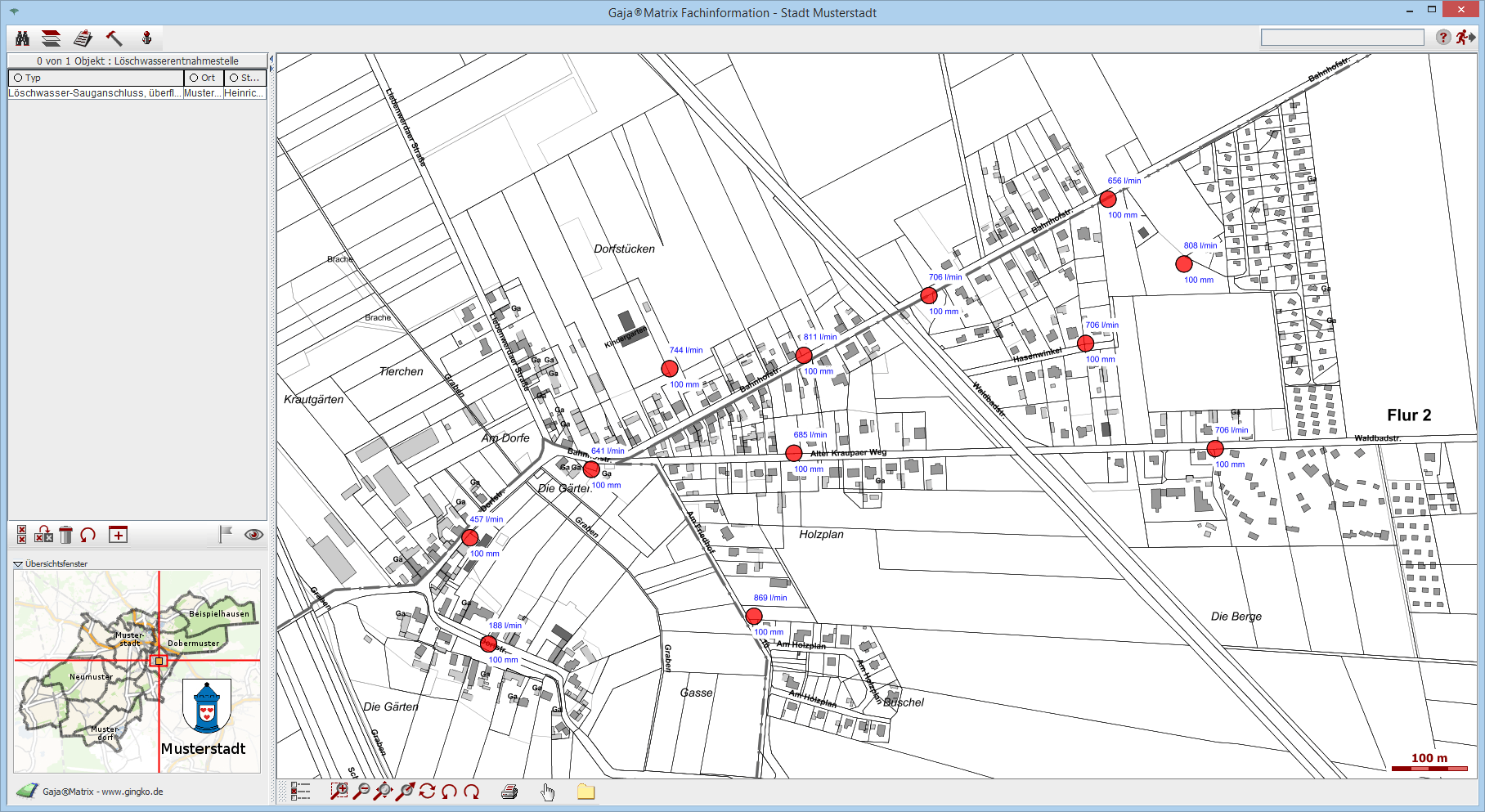Collapse the Übersichtsfenster panel

click(x=17, y=564)
